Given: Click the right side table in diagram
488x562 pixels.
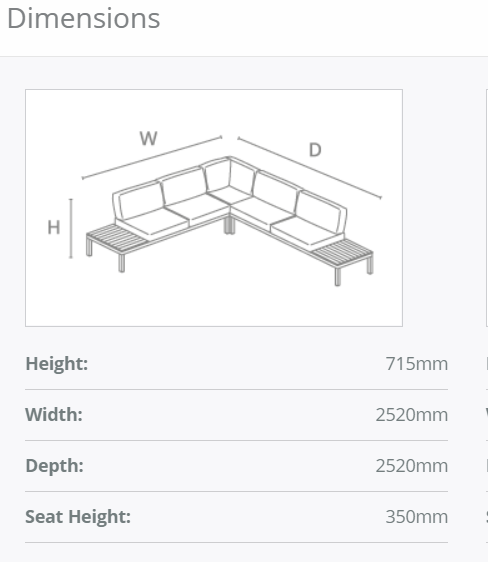Looking at the screenshot, I should (x=343, y=252).
